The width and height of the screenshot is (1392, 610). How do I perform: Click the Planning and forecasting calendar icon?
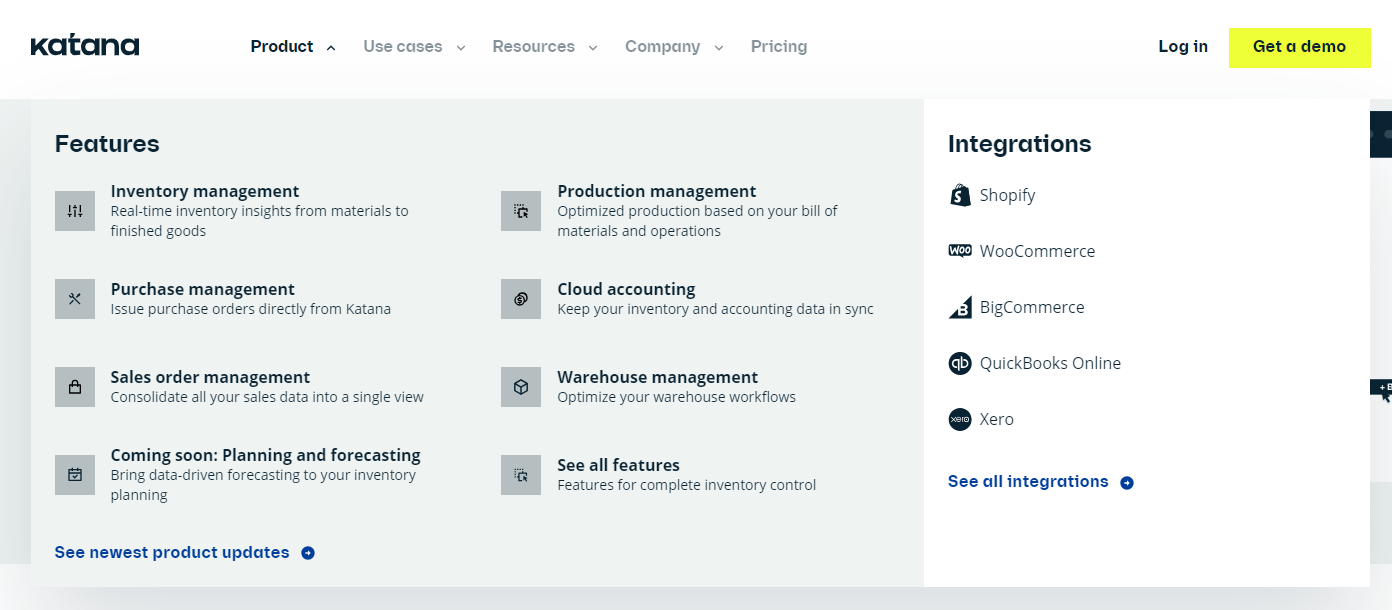[75, 475]
